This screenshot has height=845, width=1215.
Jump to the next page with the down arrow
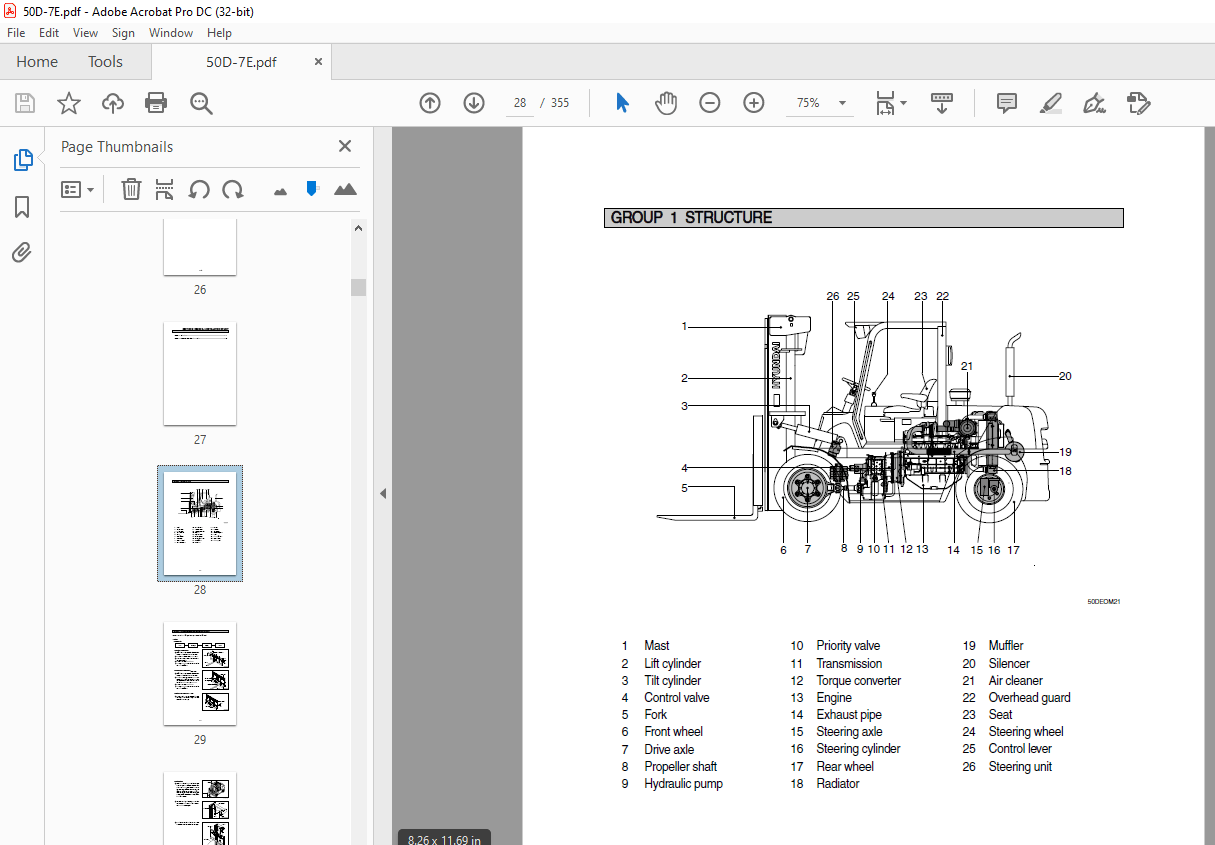pos(473,103)
